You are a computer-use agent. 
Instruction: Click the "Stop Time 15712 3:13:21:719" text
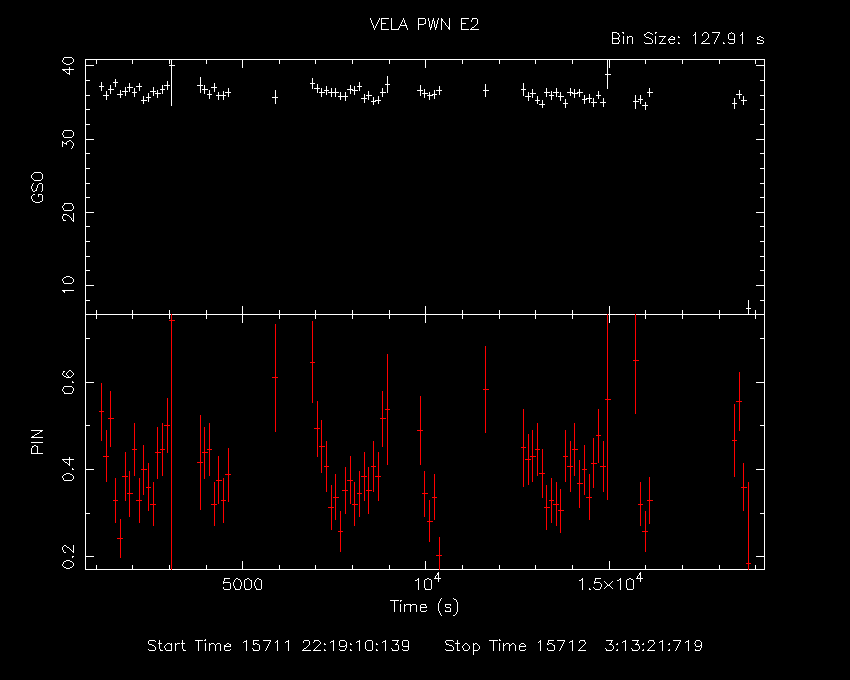point(574,646)
